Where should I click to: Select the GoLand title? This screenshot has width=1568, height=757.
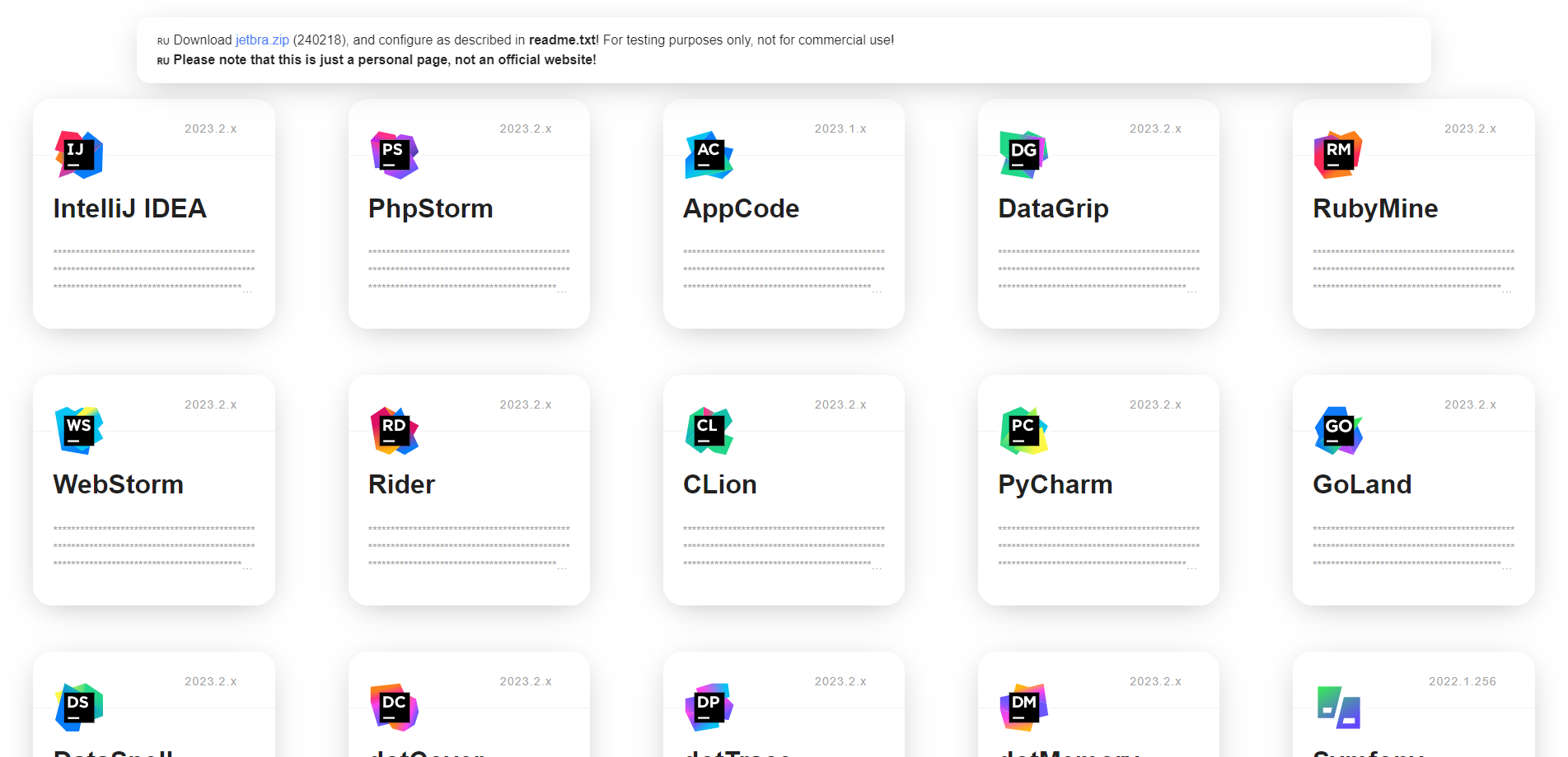[1362, 484]
